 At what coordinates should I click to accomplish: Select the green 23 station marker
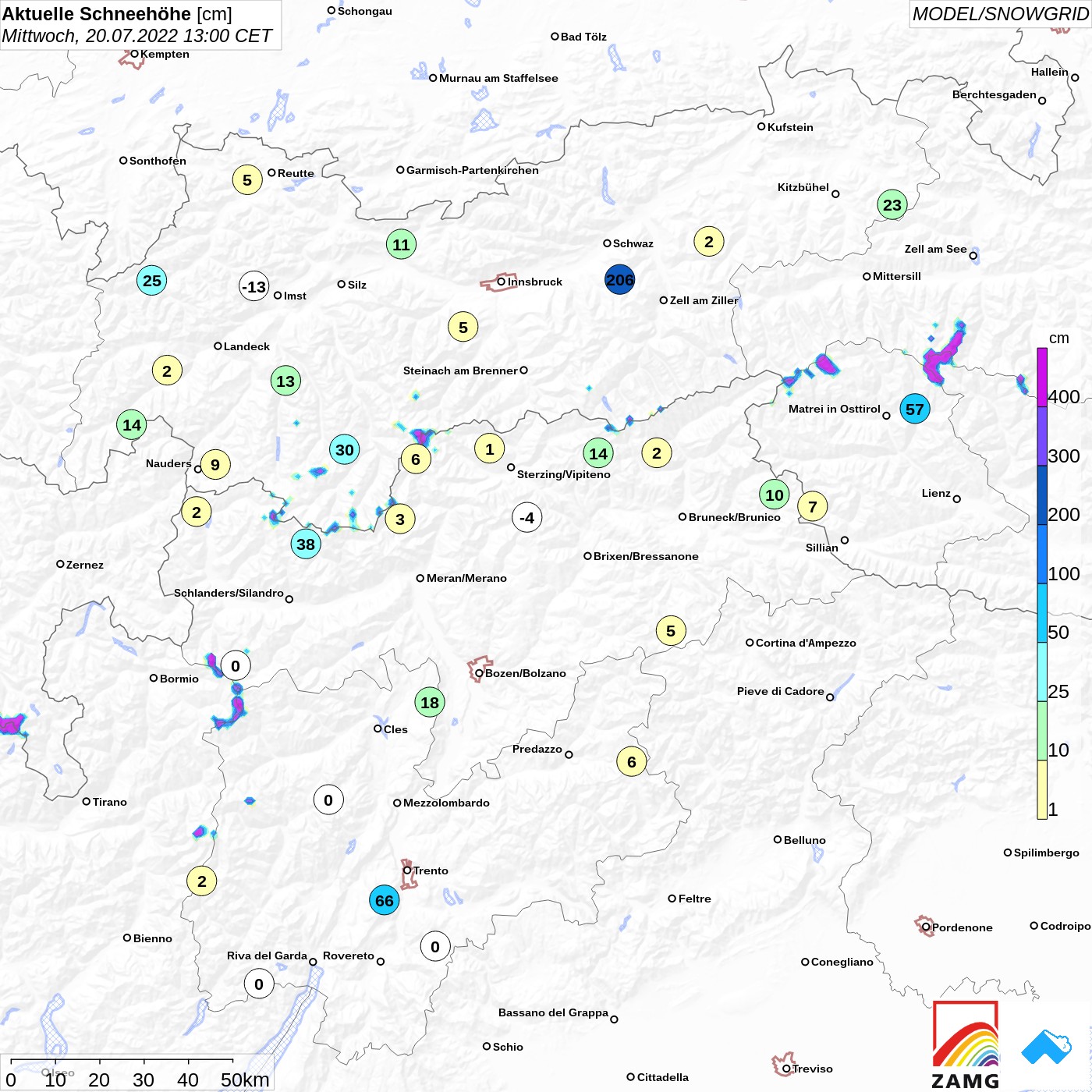(892, 205)
